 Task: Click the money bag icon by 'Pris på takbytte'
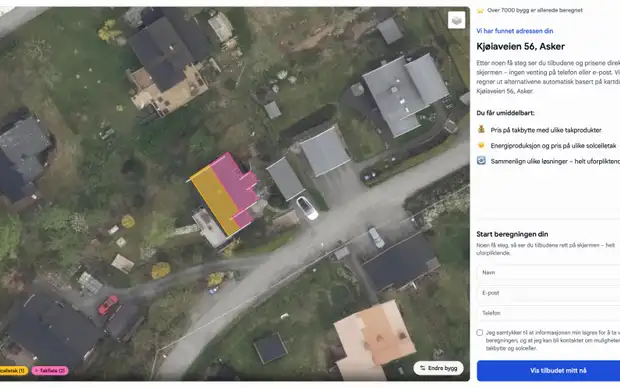(481, 129)
